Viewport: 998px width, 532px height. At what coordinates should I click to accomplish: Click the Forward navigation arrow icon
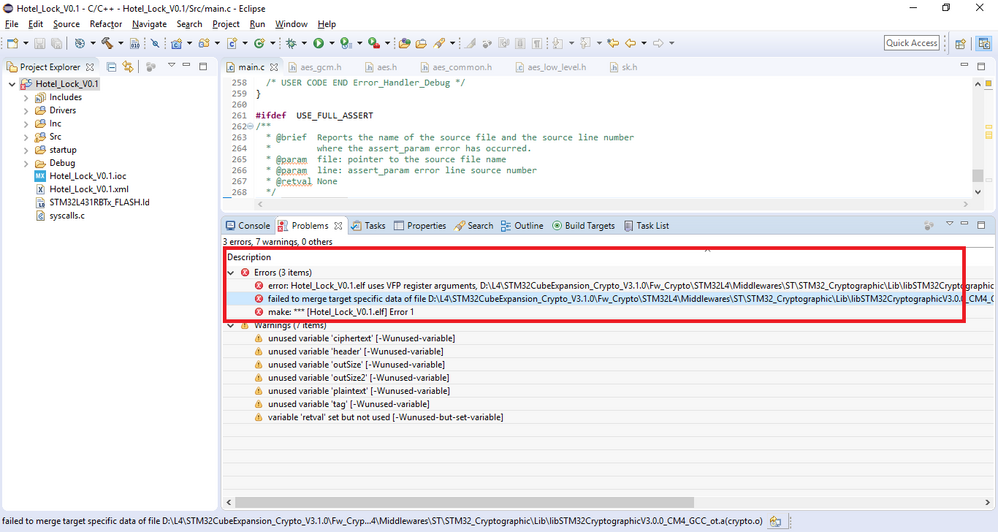tap(658, 43)
